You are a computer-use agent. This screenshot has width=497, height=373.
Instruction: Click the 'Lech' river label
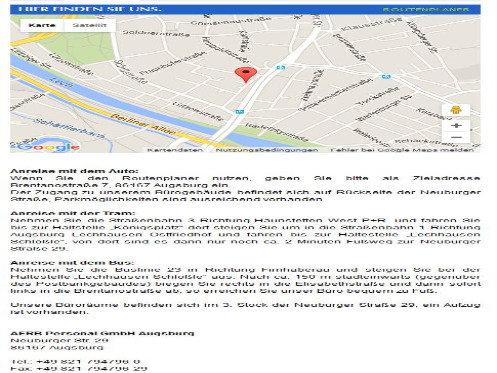pos(61,82)
